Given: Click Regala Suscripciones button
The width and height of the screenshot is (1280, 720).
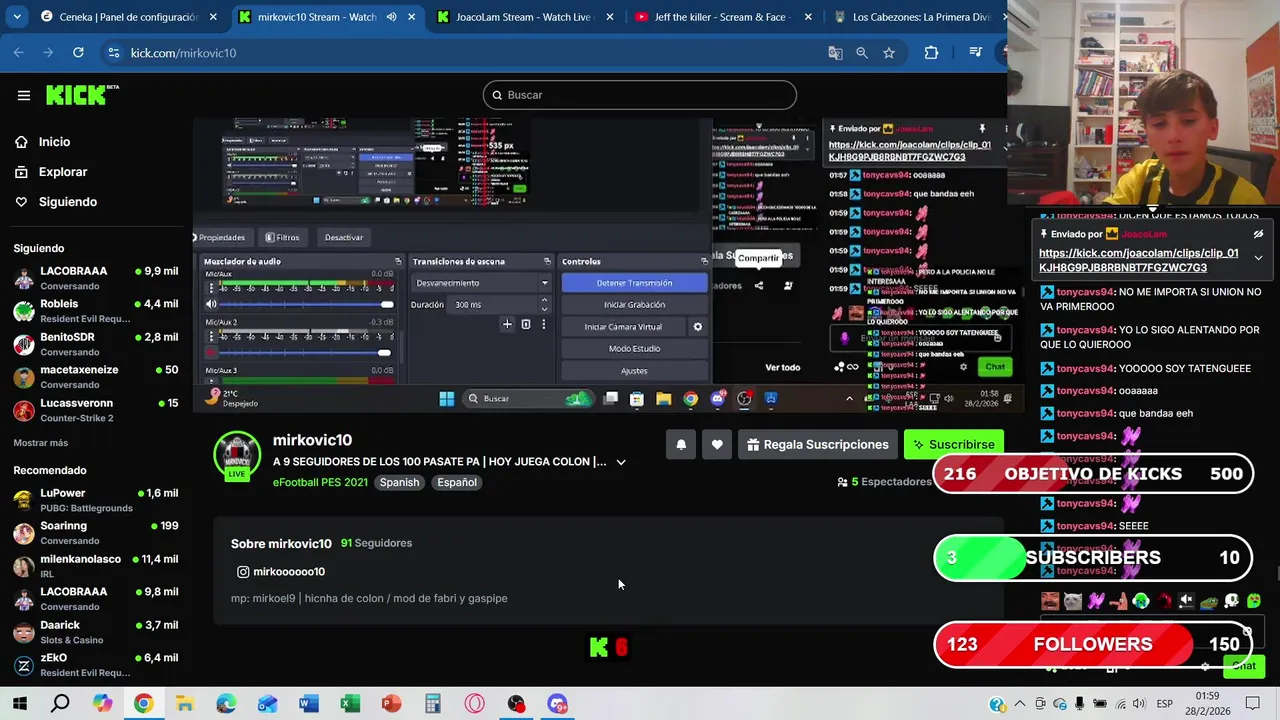Looking at the screenshot, I should coord(817,444).
